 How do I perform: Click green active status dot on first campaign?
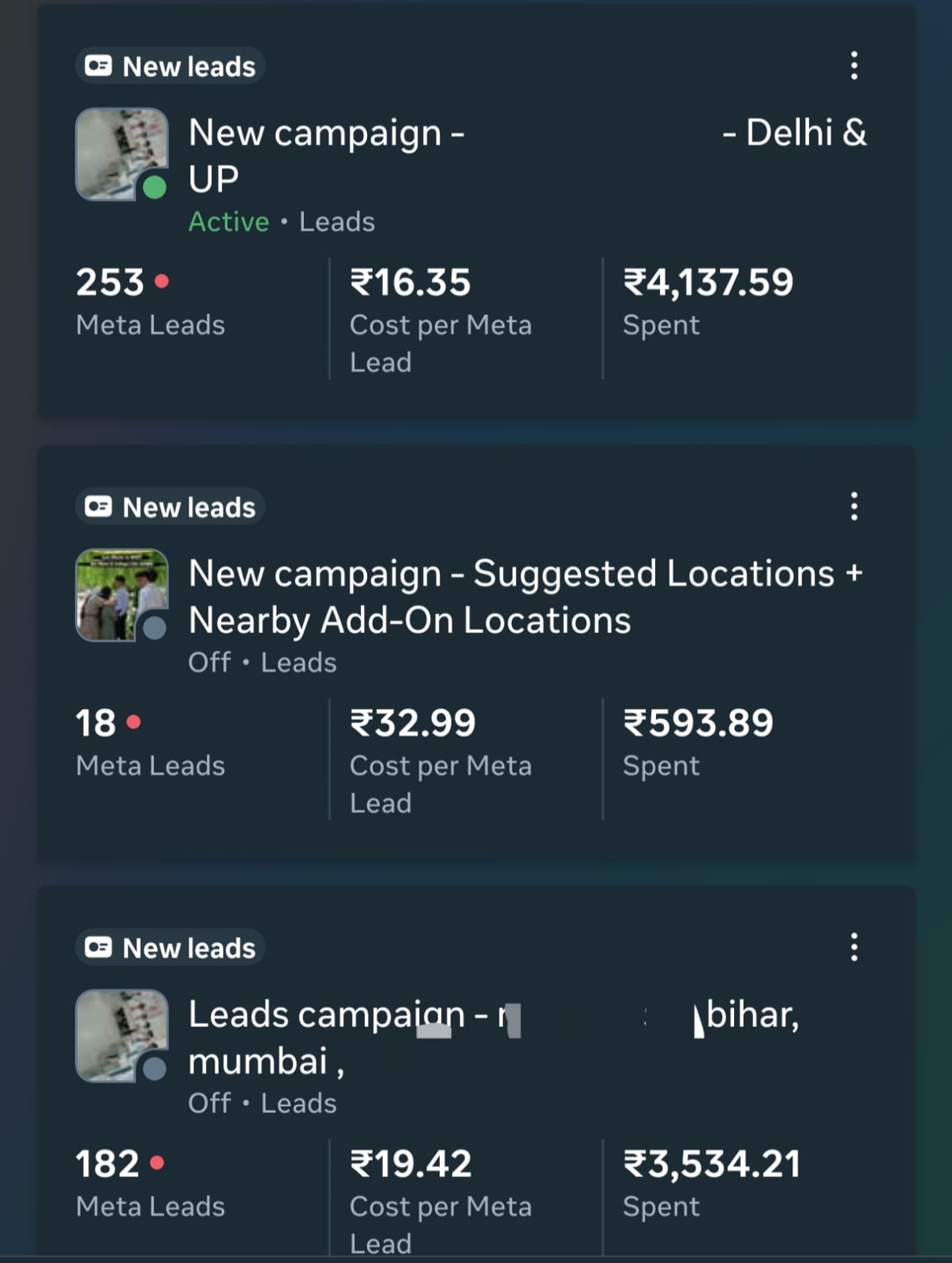pos(155,188)
